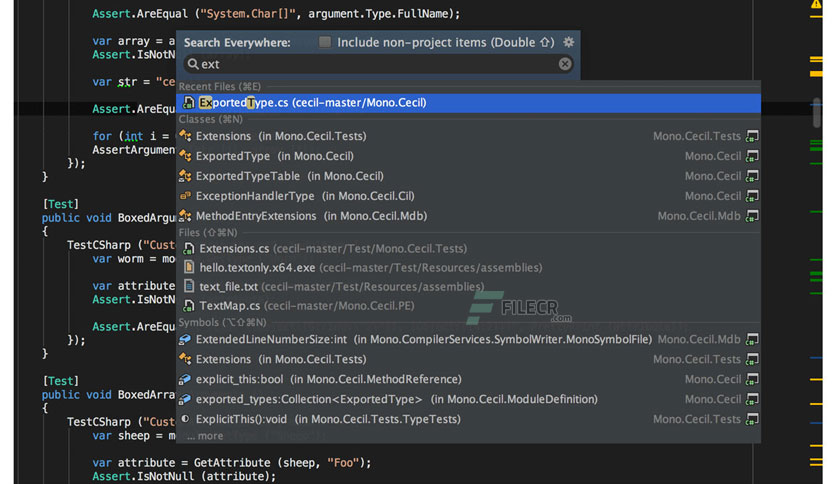Click project icon on ExtendedLineNumberSize row
836x484 pixels.
click(x=752, y=340)
